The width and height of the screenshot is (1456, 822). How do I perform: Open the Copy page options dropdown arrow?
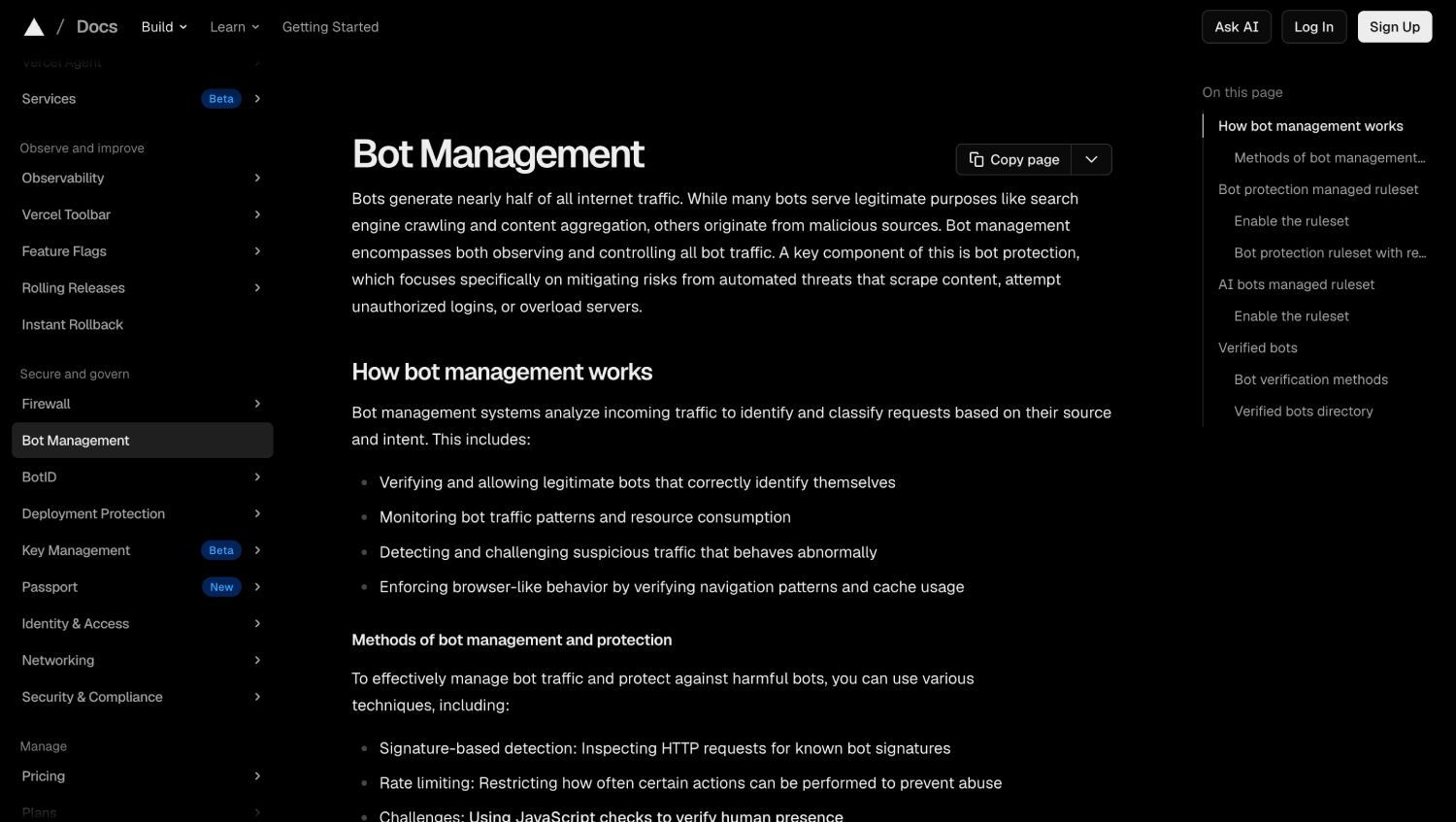pyautogui.click(x=1091, y=159)
